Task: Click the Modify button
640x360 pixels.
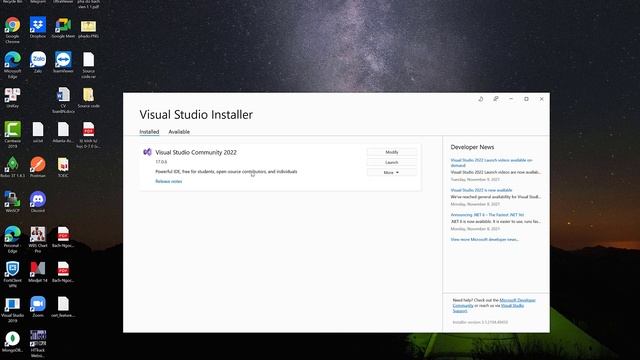Action: (392, 152)
